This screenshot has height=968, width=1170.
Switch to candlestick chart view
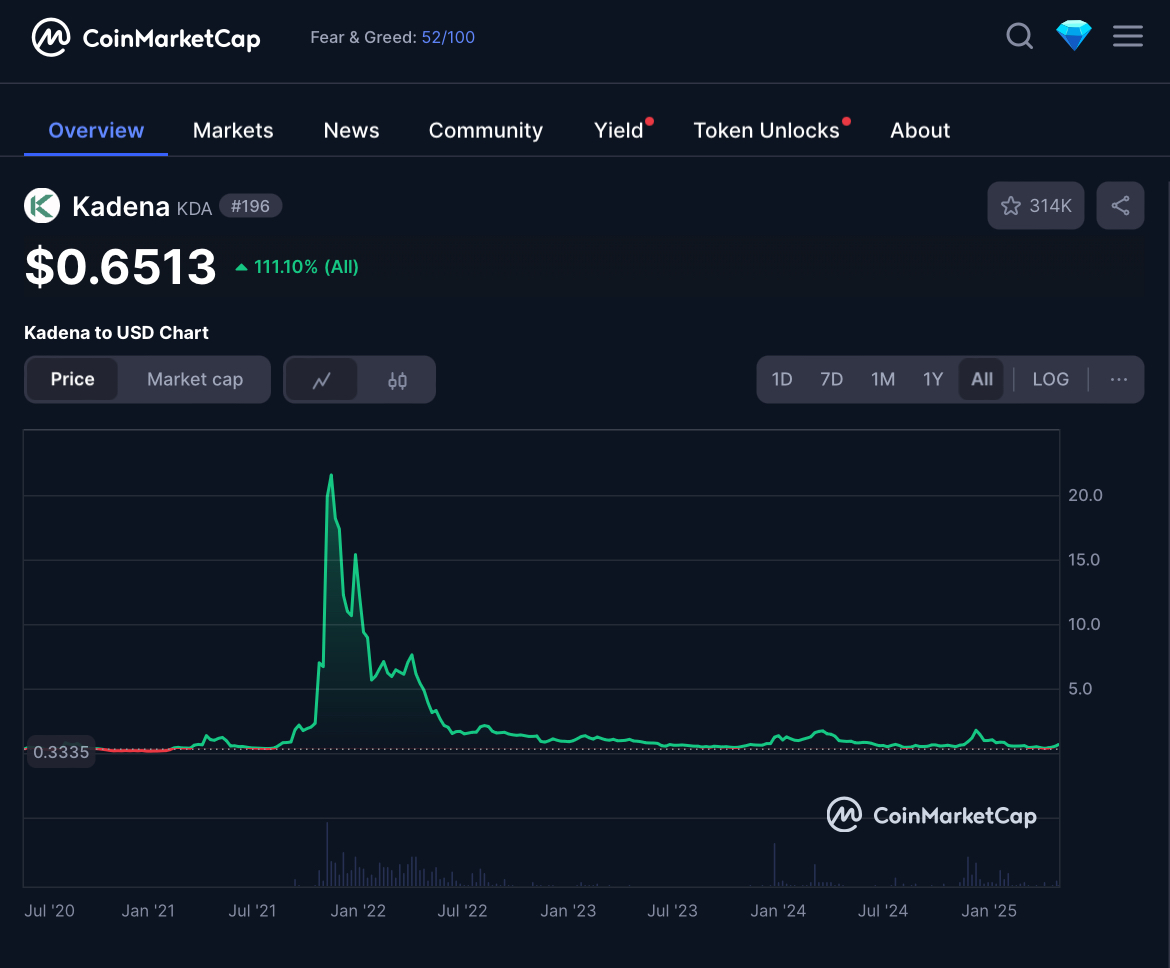tap(397, 380)
